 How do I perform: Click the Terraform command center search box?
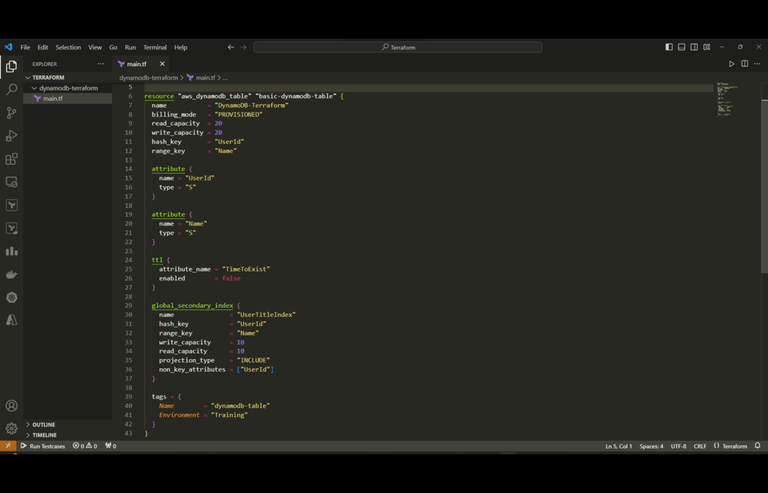398,47
